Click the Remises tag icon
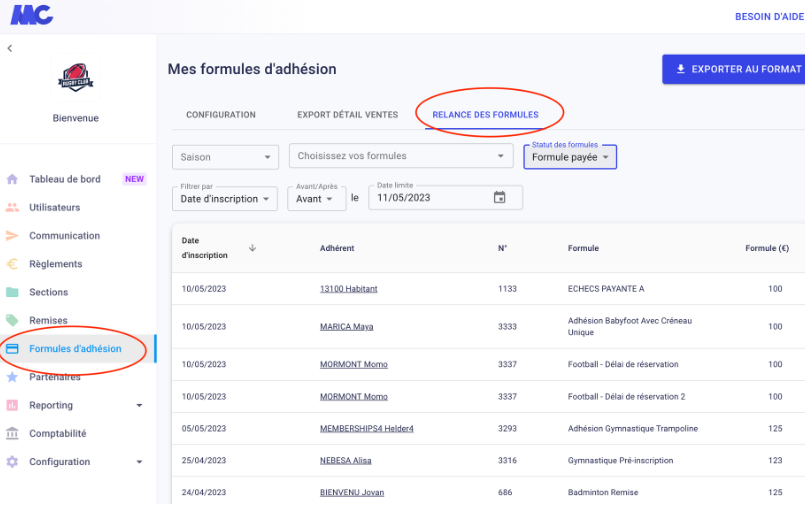The width and height of the screenshot is (805, 531). [12, 320]
